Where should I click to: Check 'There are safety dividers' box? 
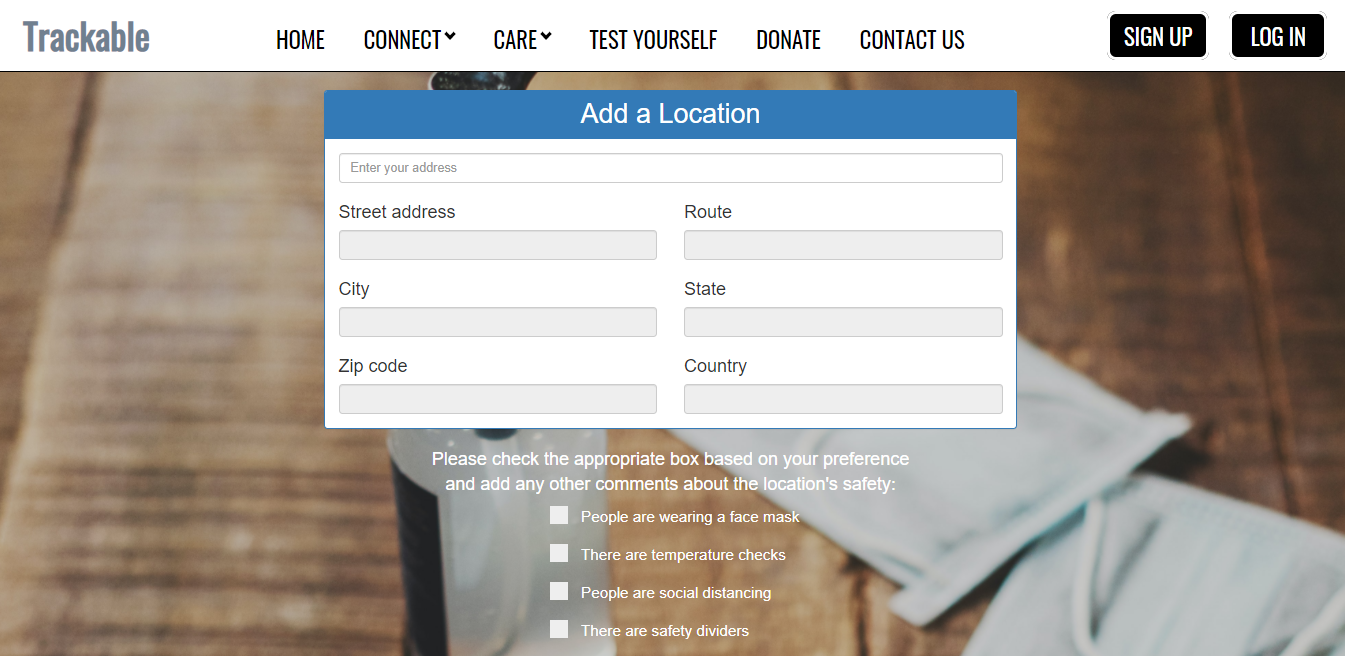pyautogui.click(x=559, y=629)
